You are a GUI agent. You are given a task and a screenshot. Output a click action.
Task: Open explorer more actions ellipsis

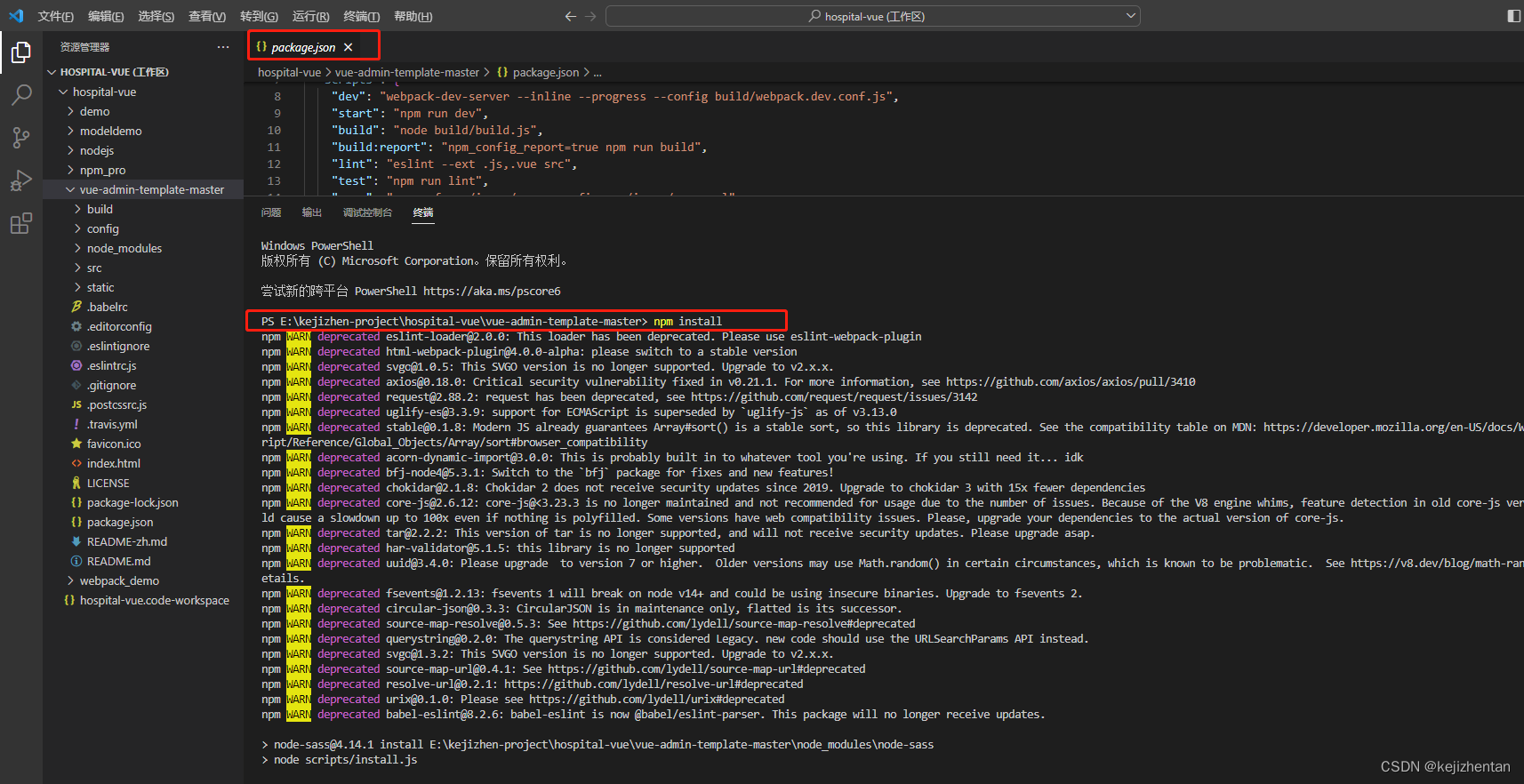(x=223, y=47)
